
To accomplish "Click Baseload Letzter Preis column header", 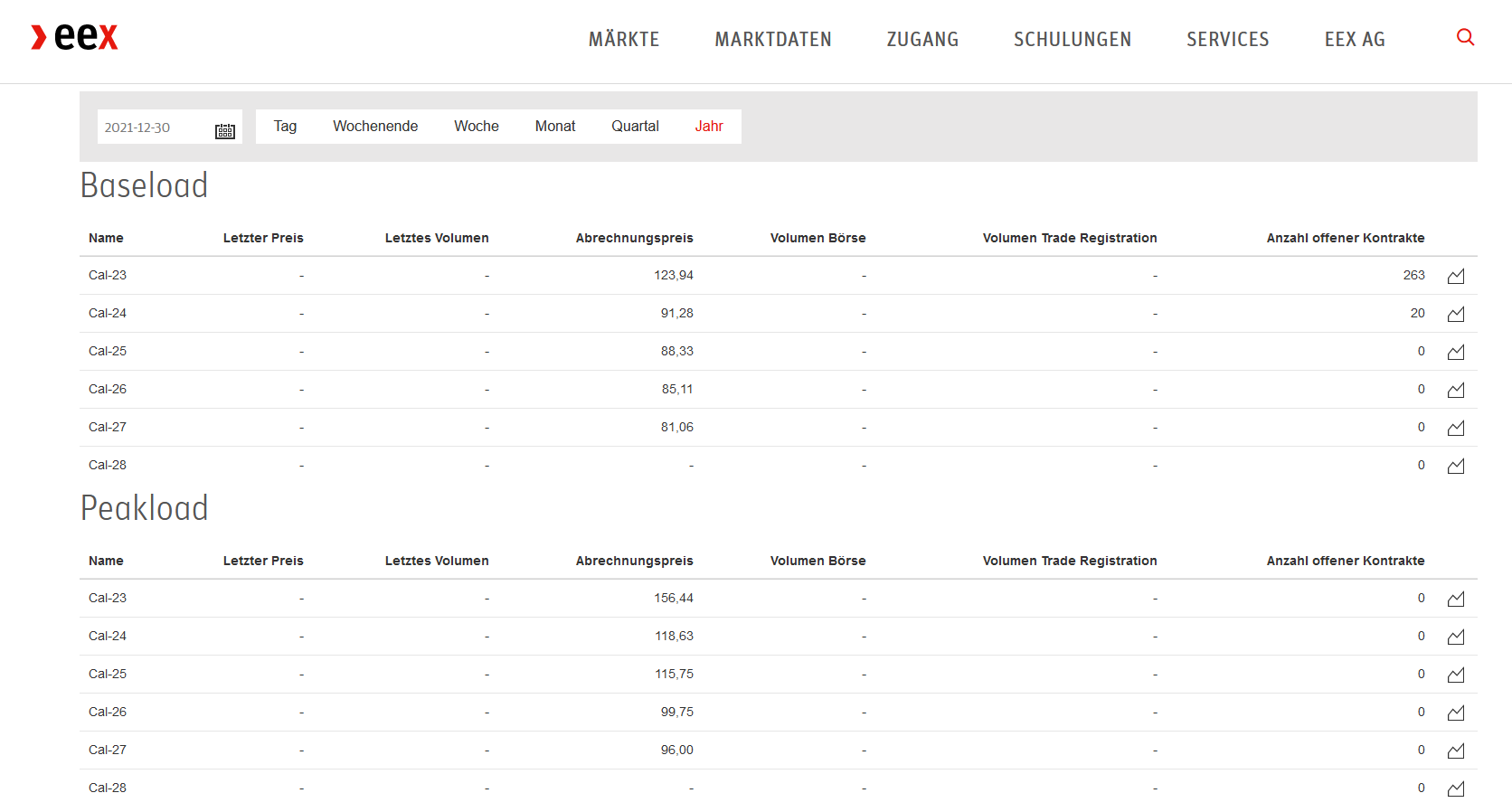I will [263, 238].
